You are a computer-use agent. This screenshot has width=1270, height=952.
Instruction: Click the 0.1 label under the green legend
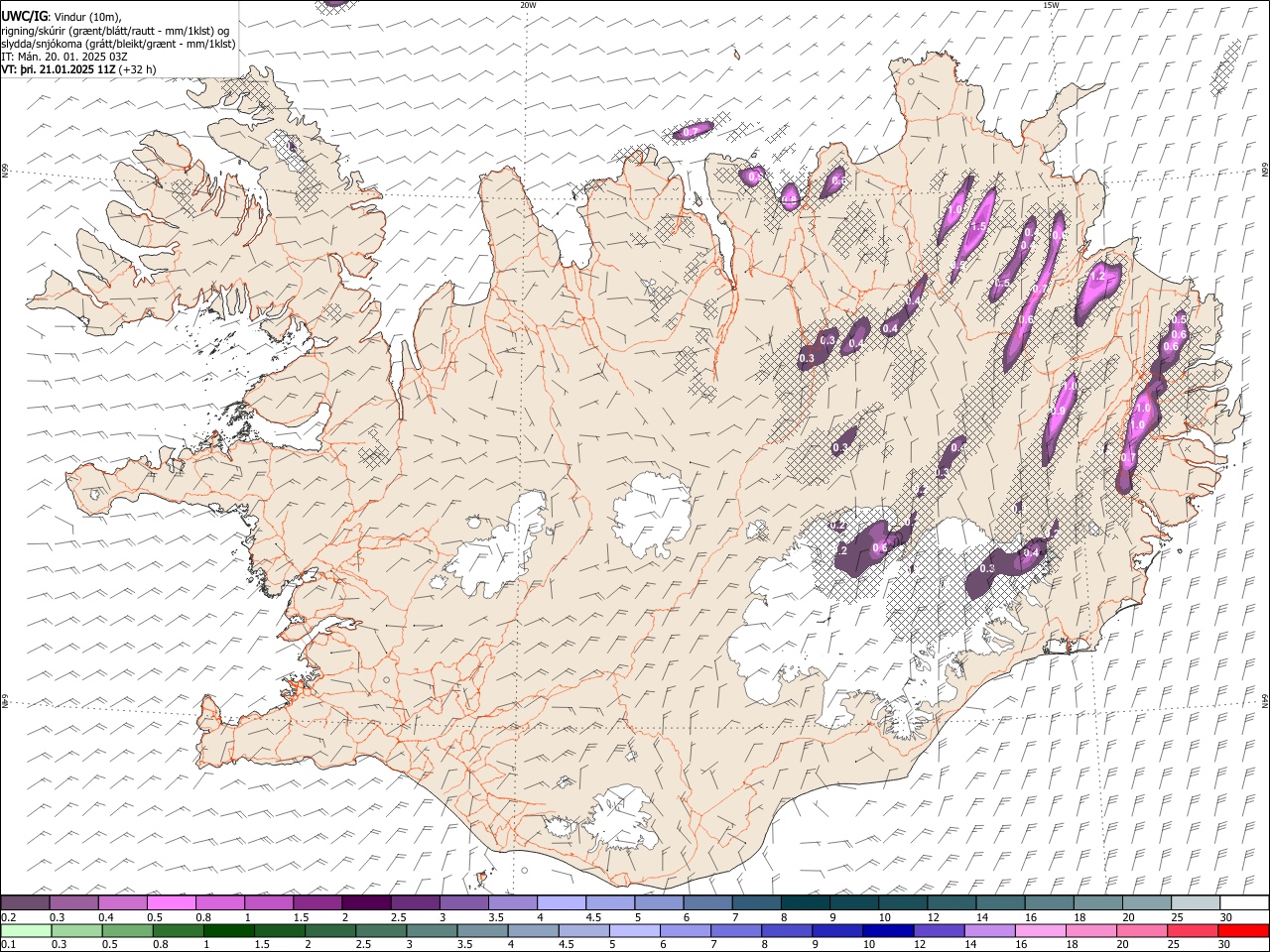pos(8,945)
